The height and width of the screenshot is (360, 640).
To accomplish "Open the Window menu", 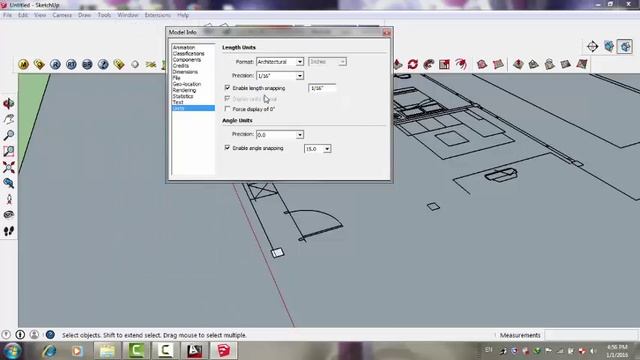I will click(x=128, y=15).
